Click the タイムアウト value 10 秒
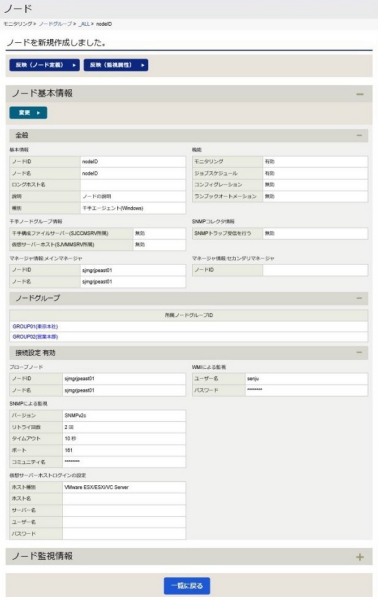The width and height of the screenshot is (378, 600). point(70,439)
